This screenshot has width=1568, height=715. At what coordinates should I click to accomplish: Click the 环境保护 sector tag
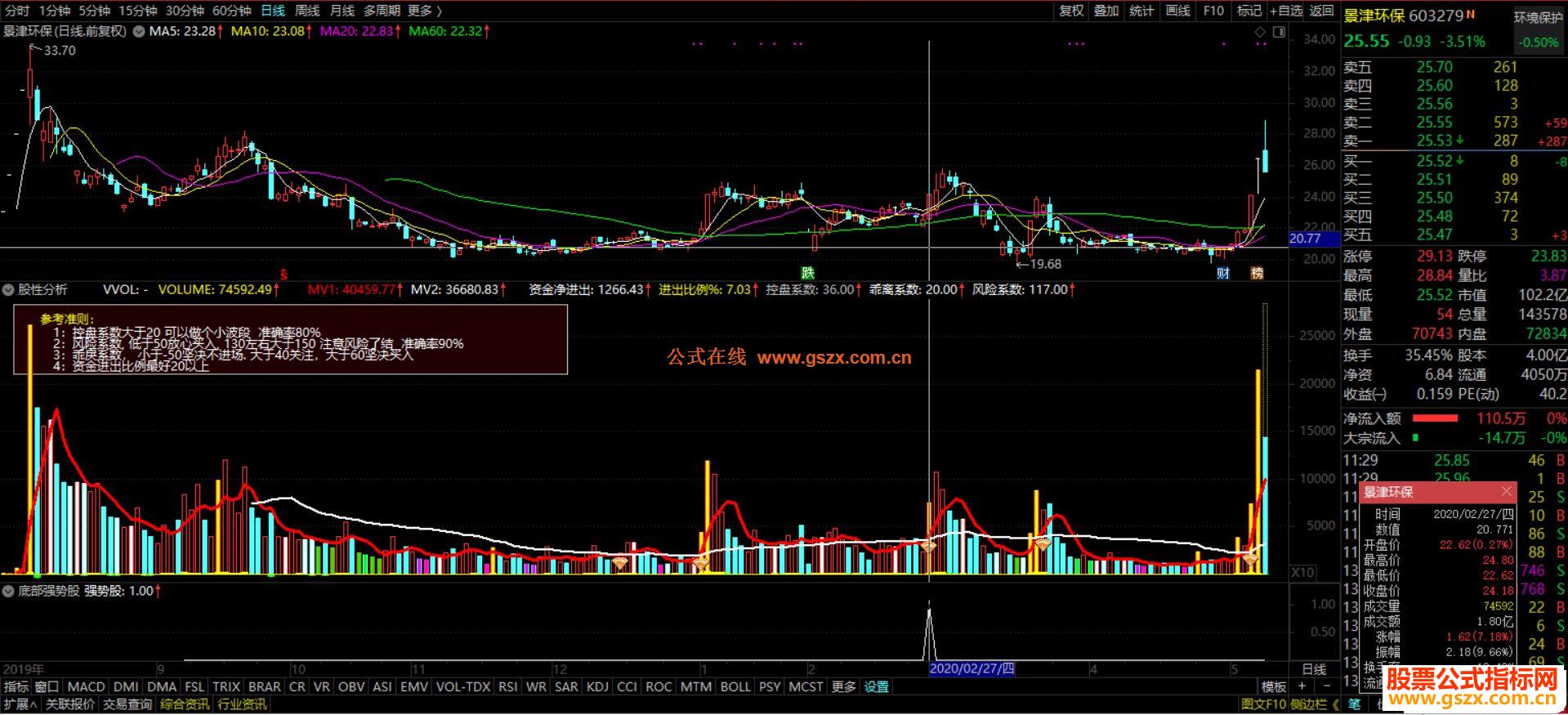pyautogui.click(x=1538, y=17)
